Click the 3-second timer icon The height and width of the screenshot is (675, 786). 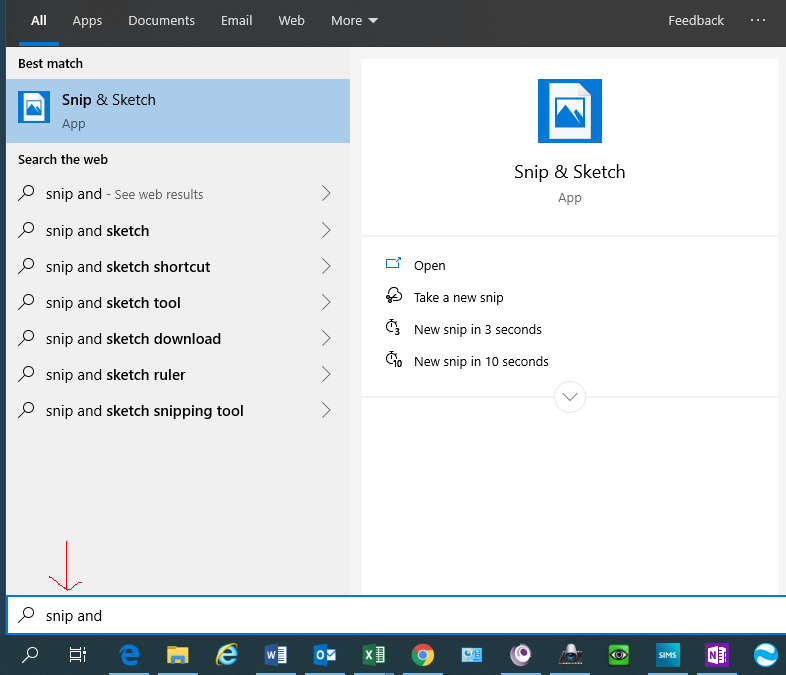click(x=392, y=327)
